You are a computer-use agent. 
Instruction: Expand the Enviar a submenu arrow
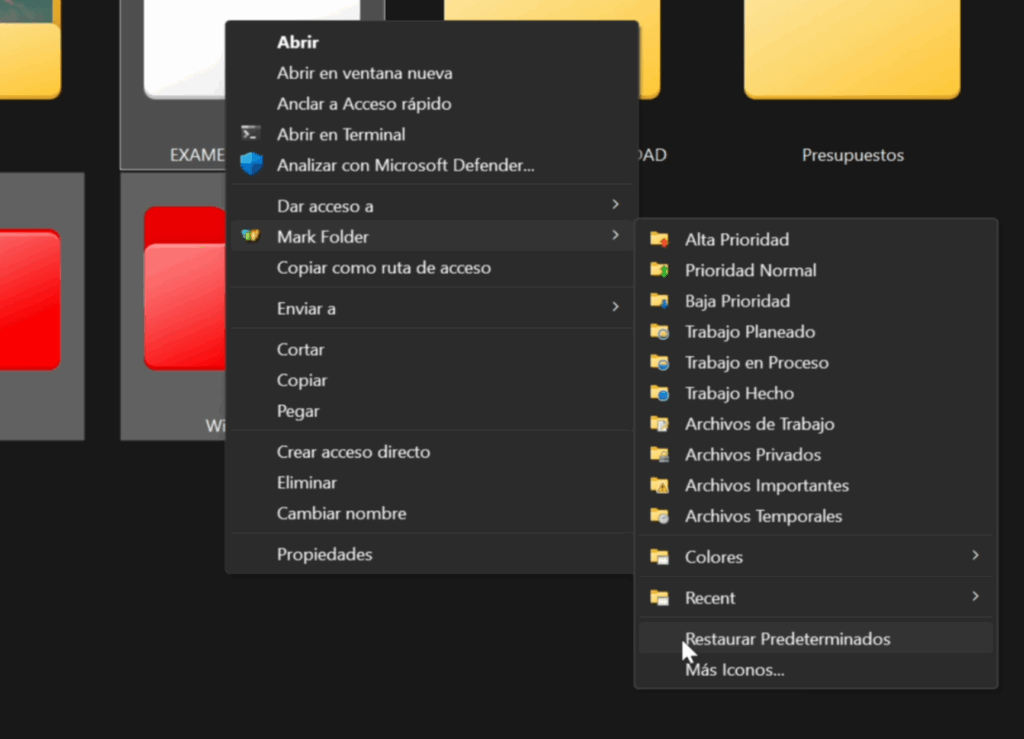pos(615,307)
